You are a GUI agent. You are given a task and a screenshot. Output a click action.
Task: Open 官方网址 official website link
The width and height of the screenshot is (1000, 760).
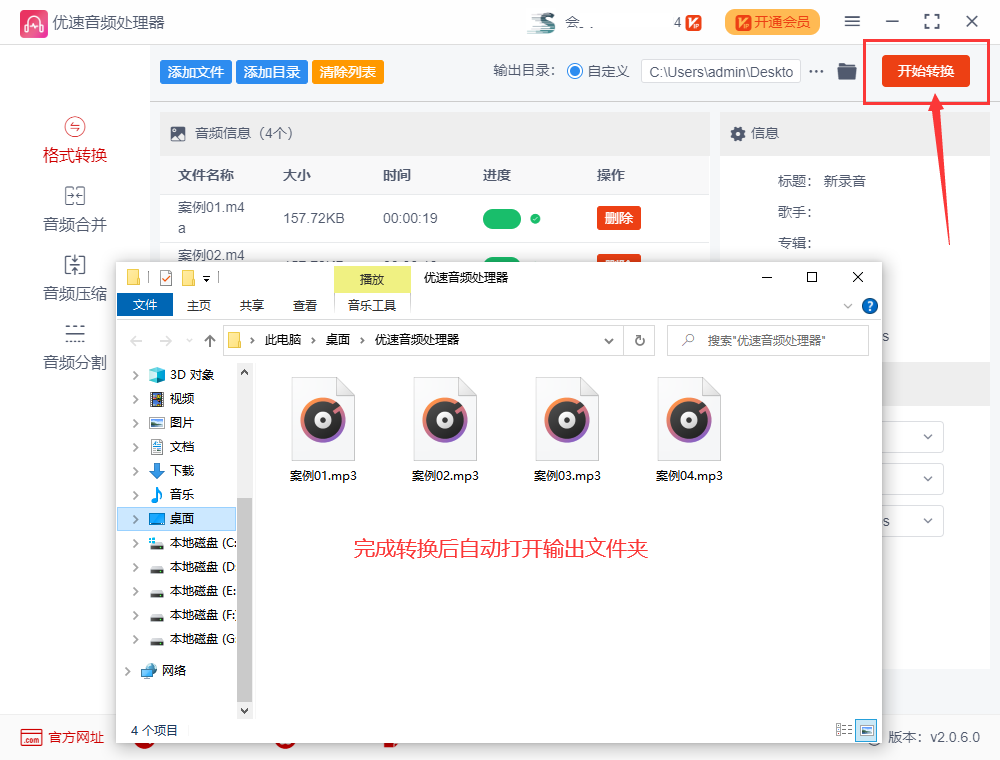pos(62,738)
